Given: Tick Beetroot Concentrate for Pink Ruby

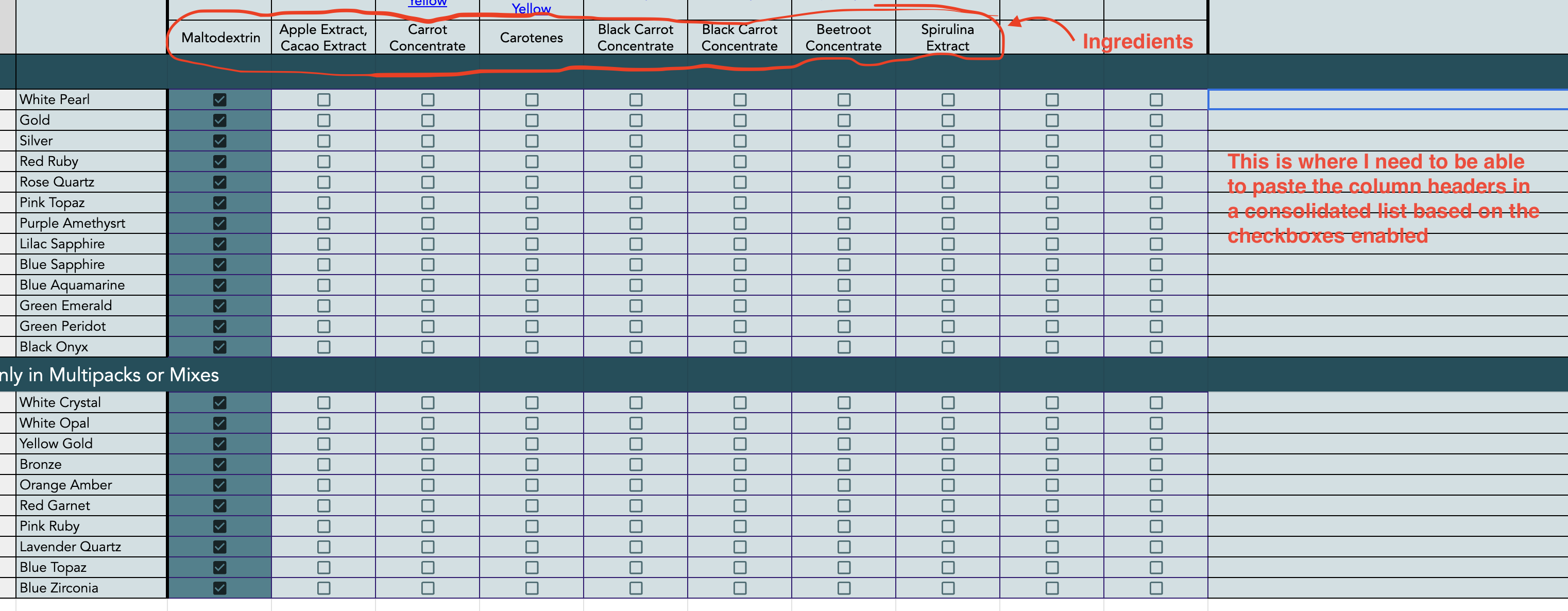Looking at the screenshot, I should coord(844,526).
